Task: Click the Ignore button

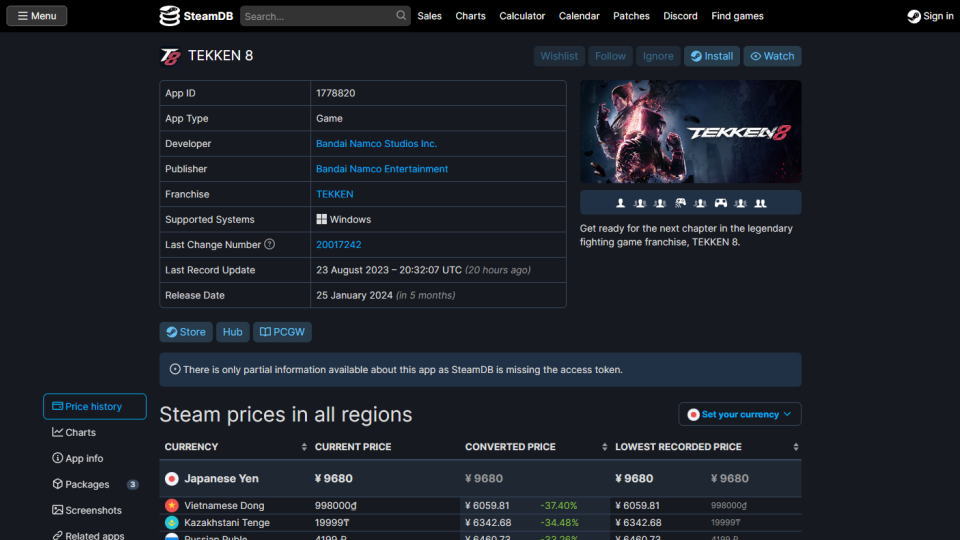Action: pyautogui.click(x=658, y=56)
